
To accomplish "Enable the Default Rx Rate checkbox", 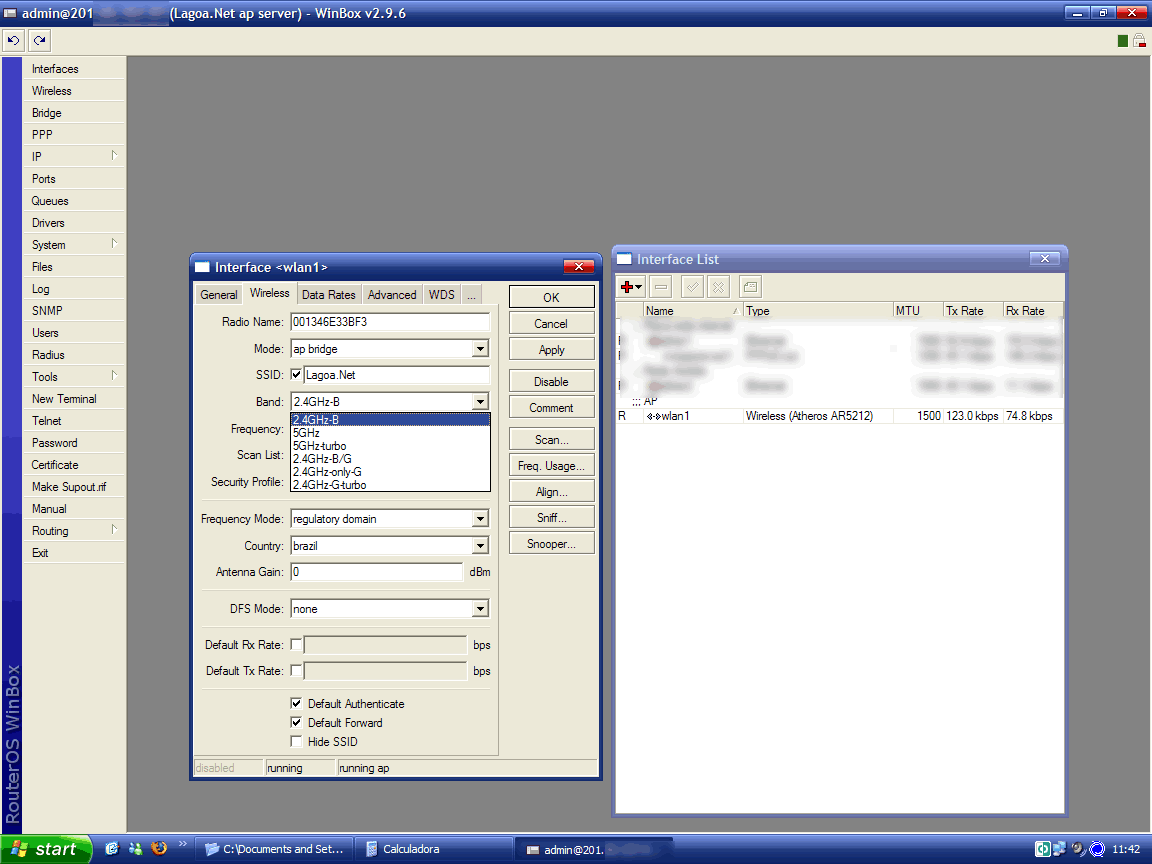I will tap(296, 644).
